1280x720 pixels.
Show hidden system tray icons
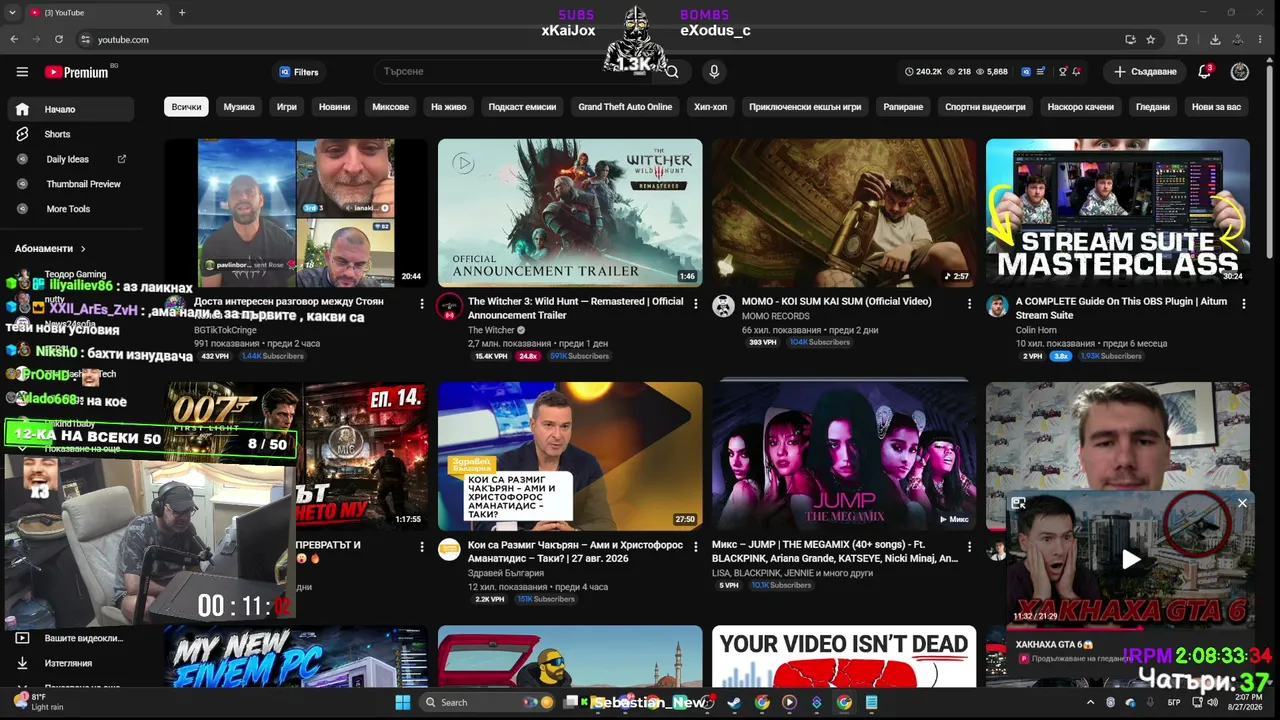1090,702
